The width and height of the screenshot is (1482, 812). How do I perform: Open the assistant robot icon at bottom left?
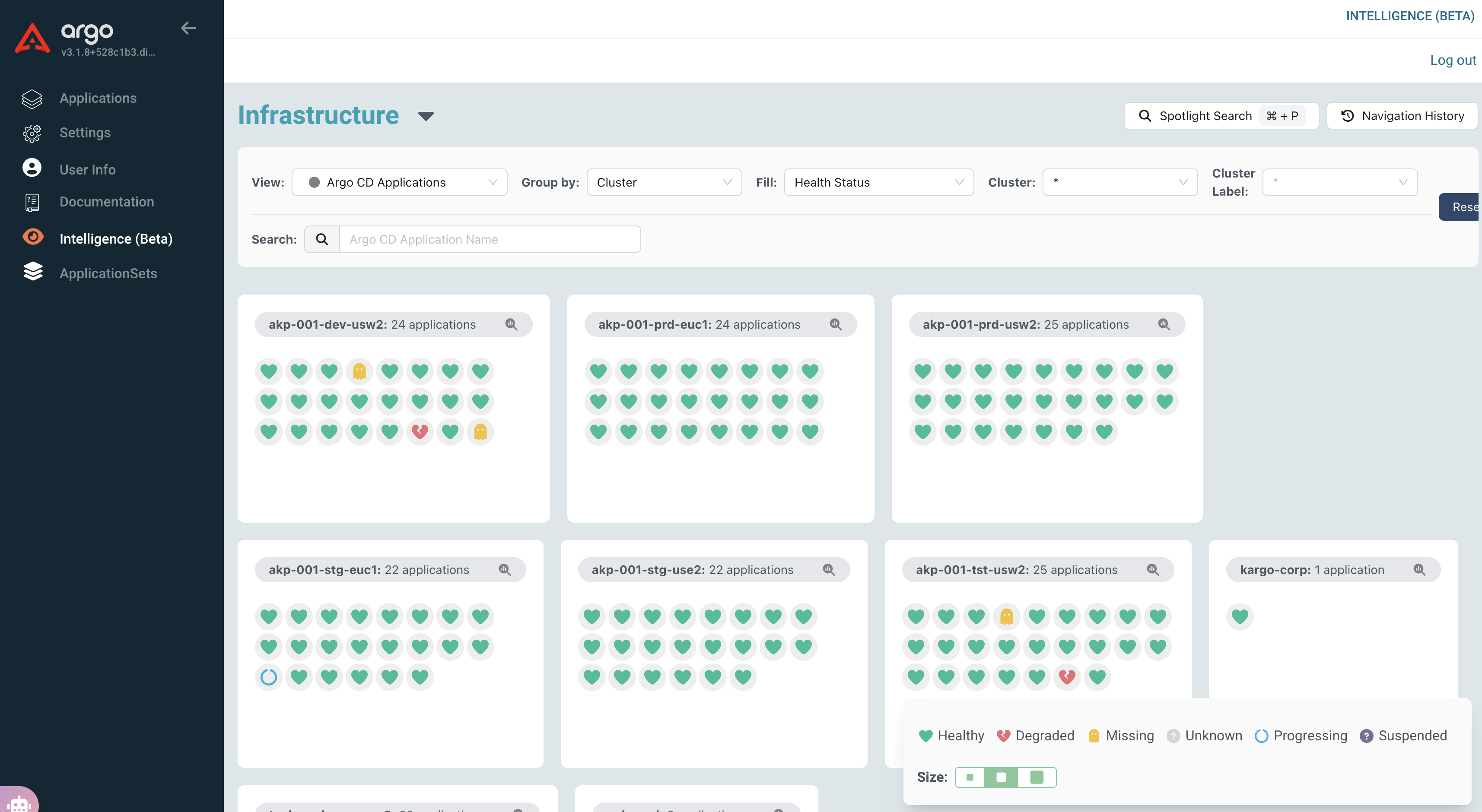19,803
